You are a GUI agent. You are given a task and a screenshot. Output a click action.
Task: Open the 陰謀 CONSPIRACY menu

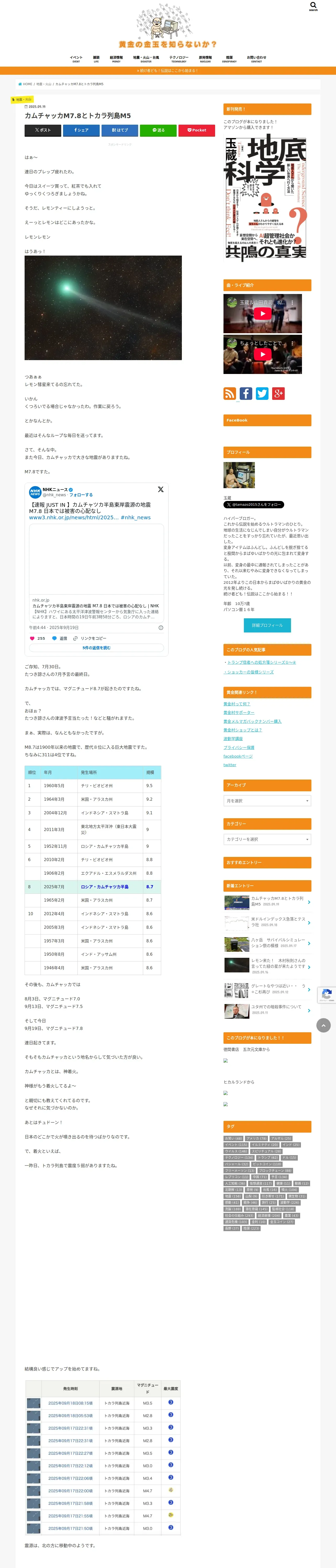[229, 59]
